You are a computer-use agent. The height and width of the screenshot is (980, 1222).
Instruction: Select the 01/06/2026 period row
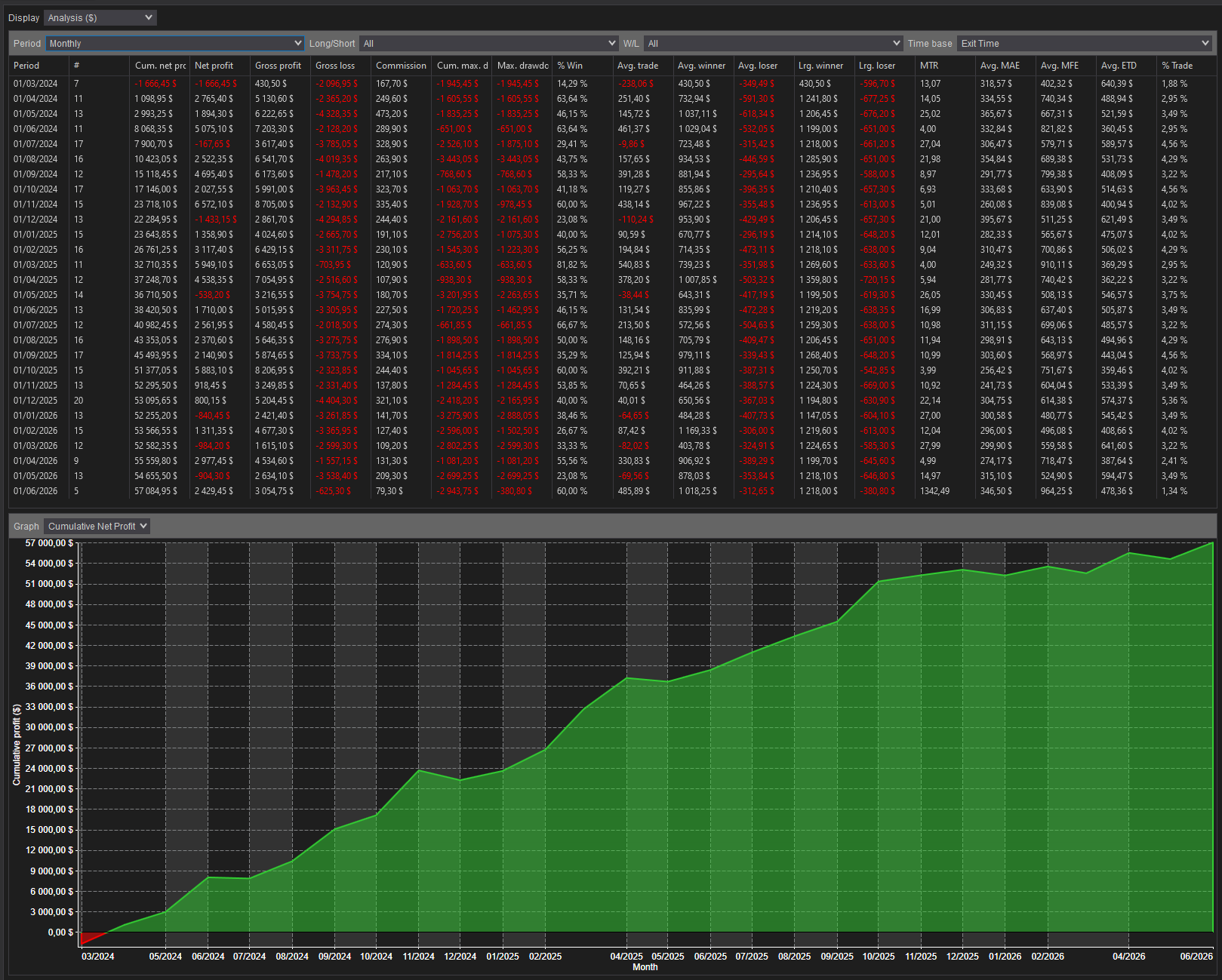(612, 491)
